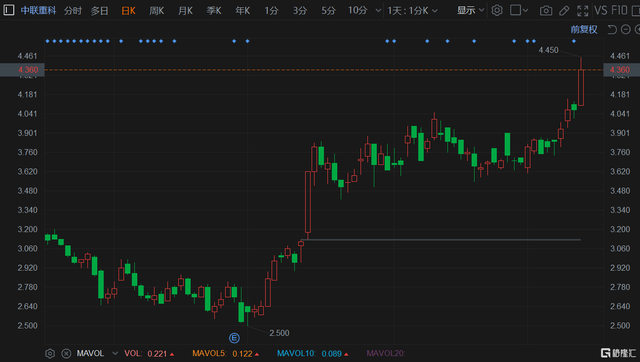Zoom out chart with minus circle

[x=625, y=29]
